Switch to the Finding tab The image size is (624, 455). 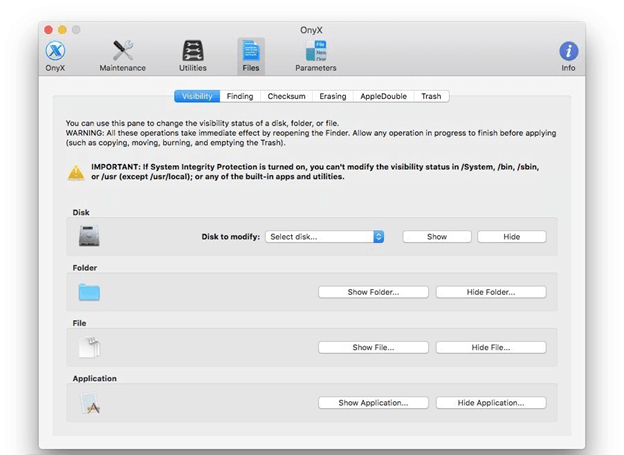click(240, 97)
